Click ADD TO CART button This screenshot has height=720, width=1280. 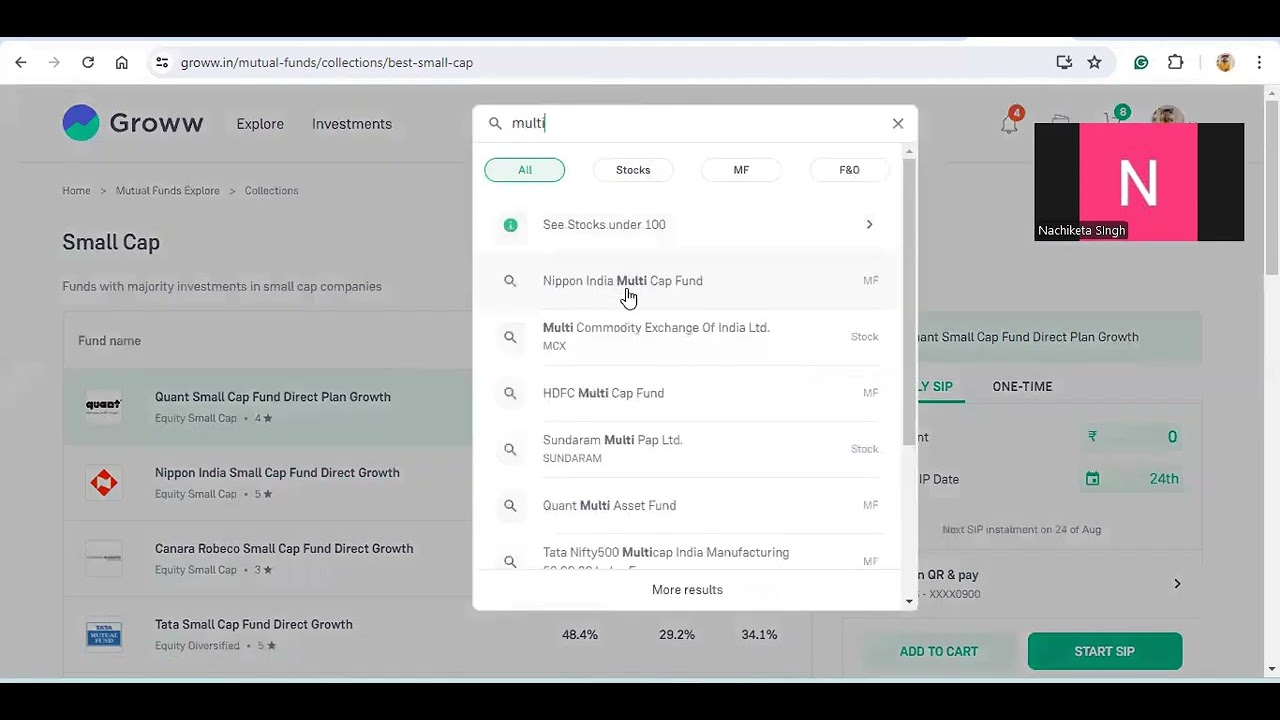point(939,651)
